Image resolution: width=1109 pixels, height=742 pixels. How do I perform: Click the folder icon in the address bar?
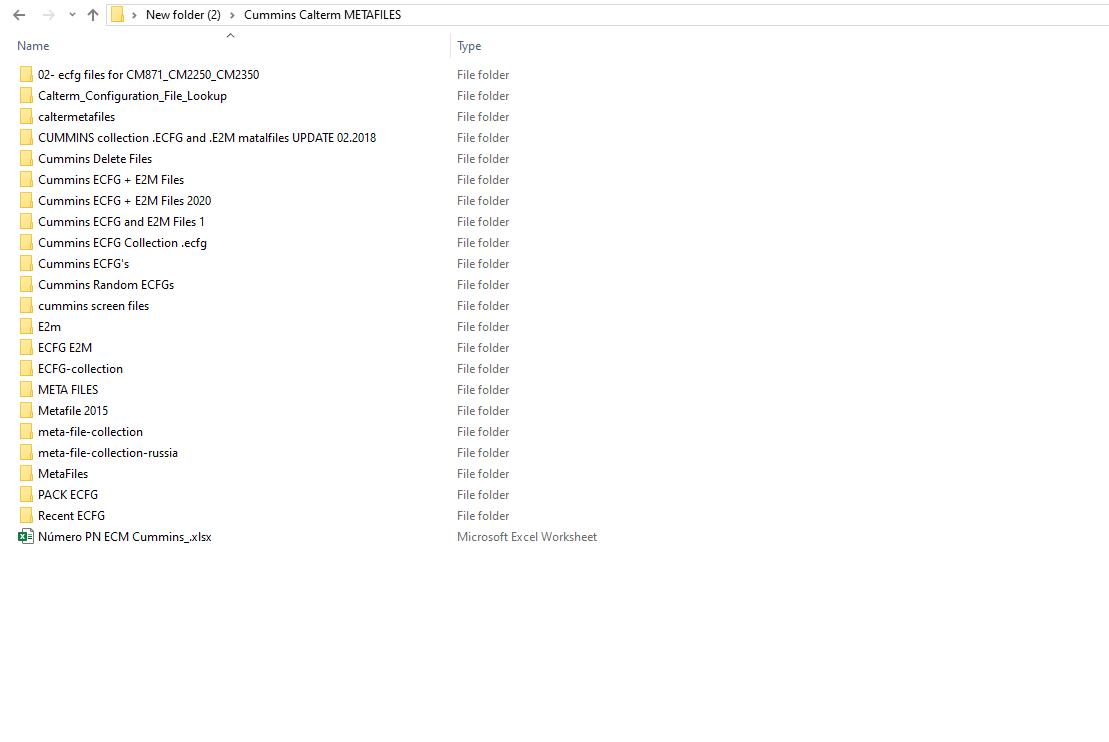click(x=118, y=15)
